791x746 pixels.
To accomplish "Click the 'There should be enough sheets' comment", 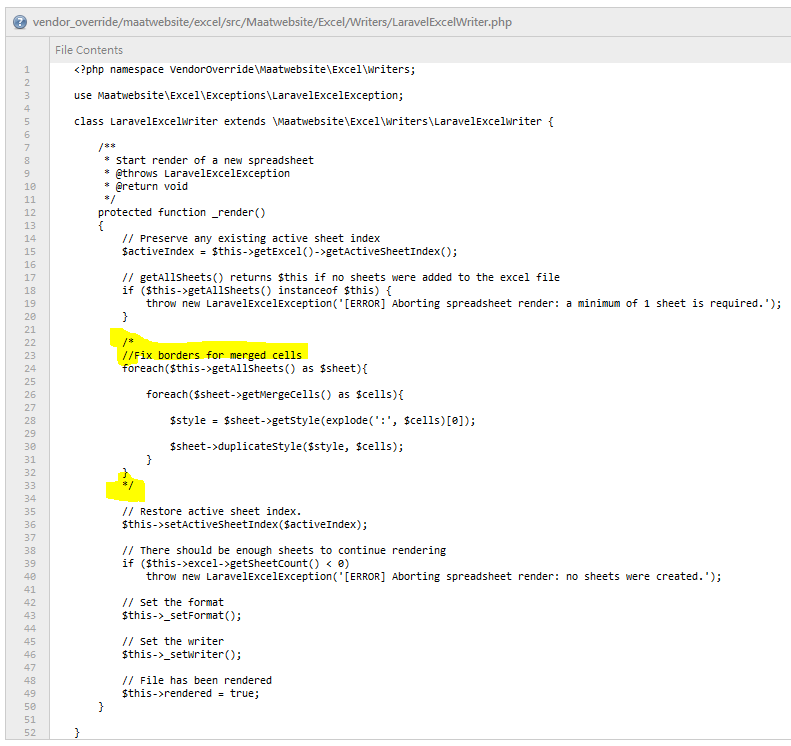I will [284, 550].
